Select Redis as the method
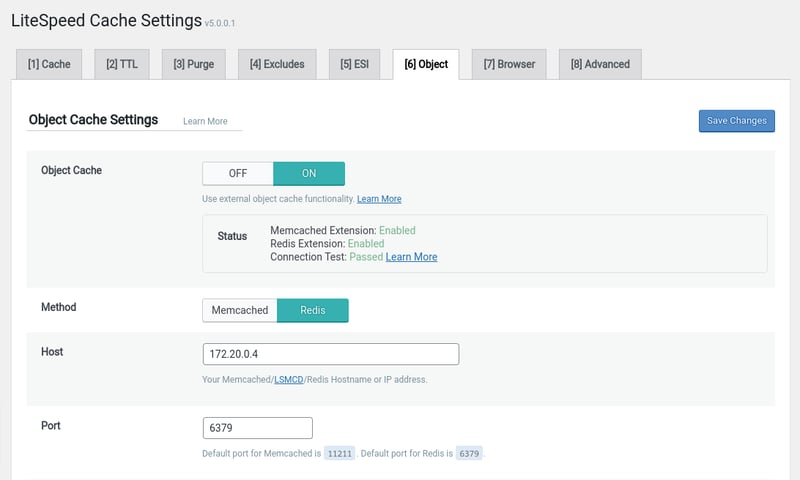Image resolution: width=800 pixels, height=480 pixels. coord(312,310)
